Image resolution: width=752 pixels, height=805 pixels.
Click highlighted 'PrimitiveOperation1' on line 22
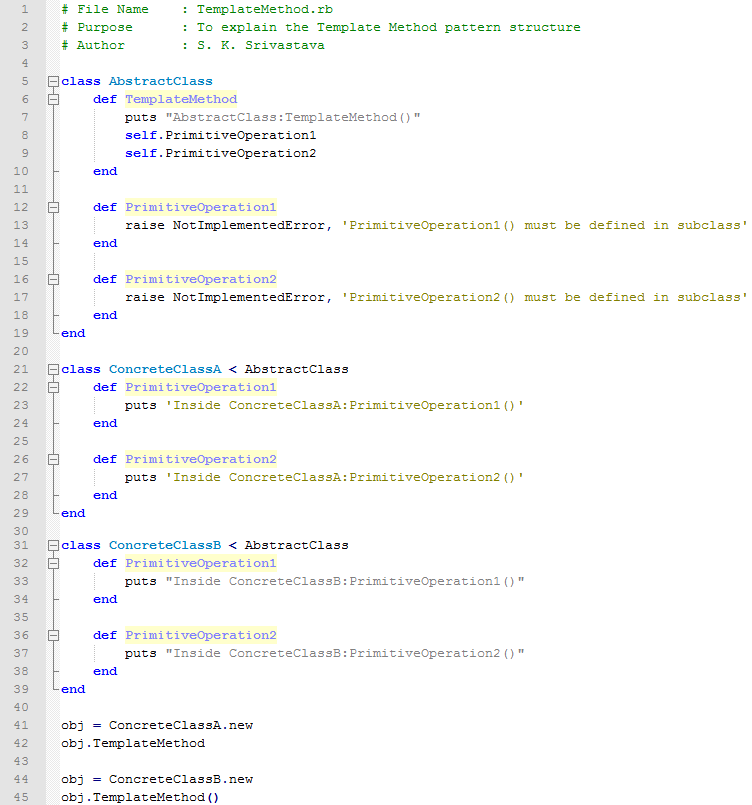201,387
